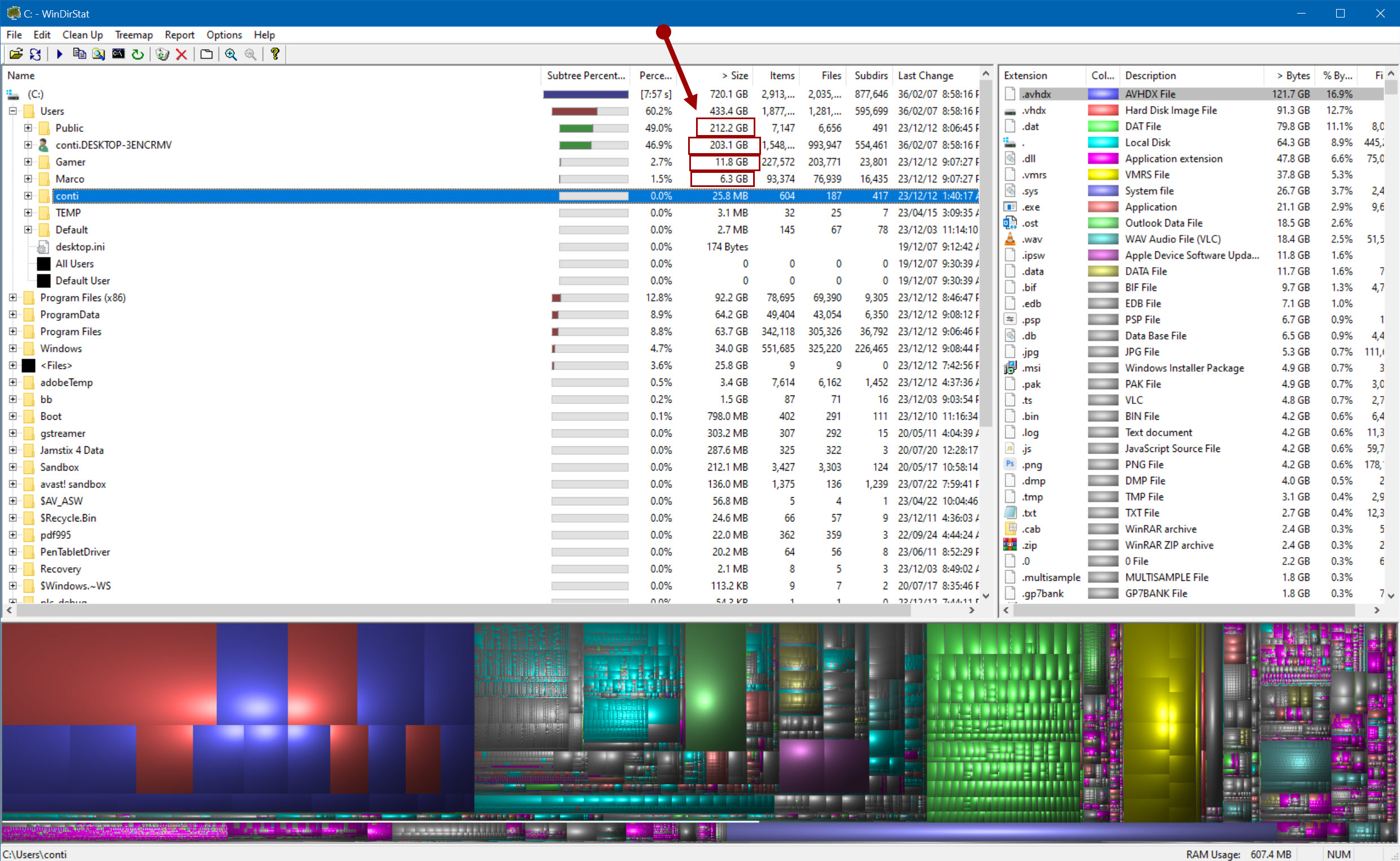Select the Jamstix 4 Data folder row
This screenshot has height=861, width=1400.
[491, 450]
